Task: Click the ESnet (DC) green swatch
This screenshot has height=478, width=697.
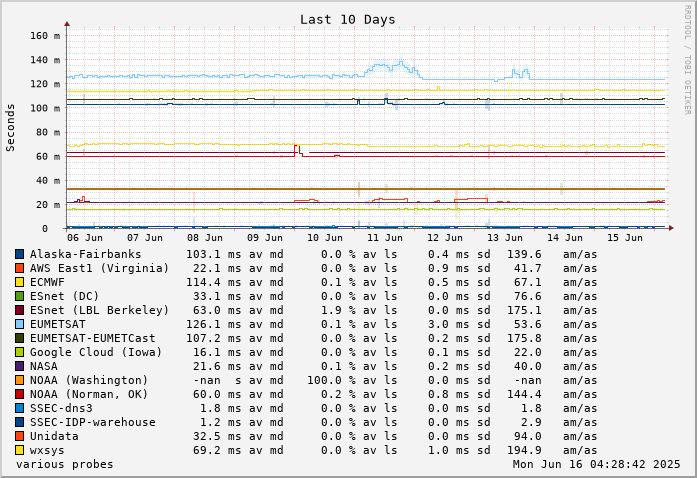Action: 19,296
